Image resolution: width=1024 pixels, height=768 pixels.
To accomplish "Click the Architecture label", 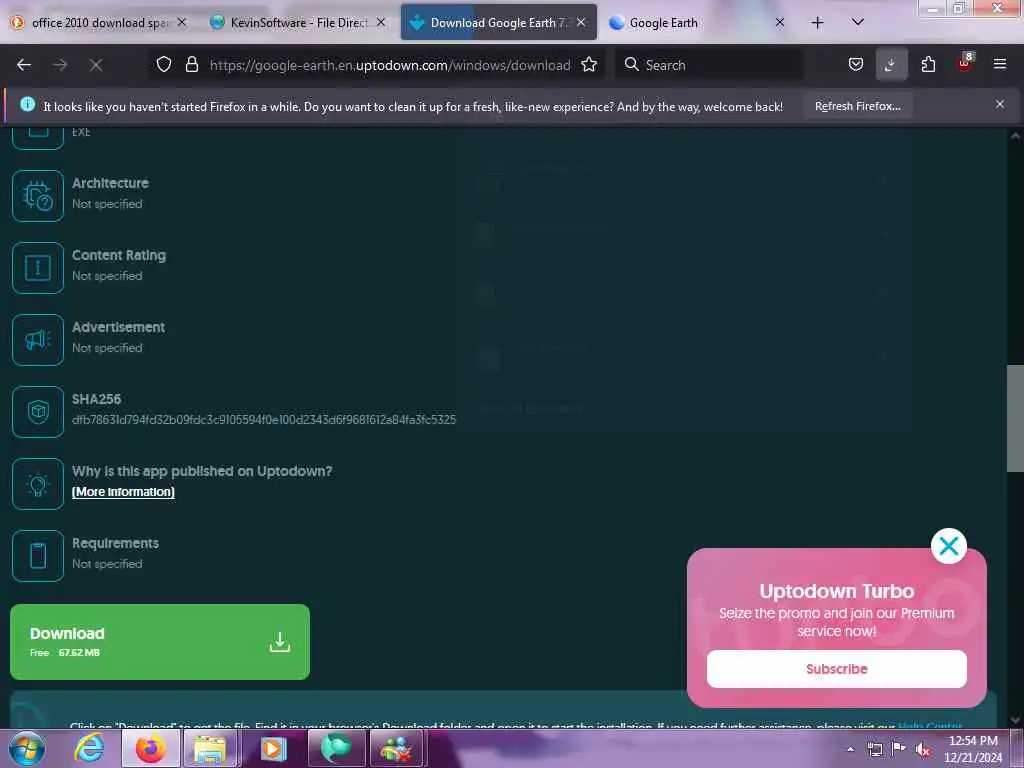I will 110,184.
